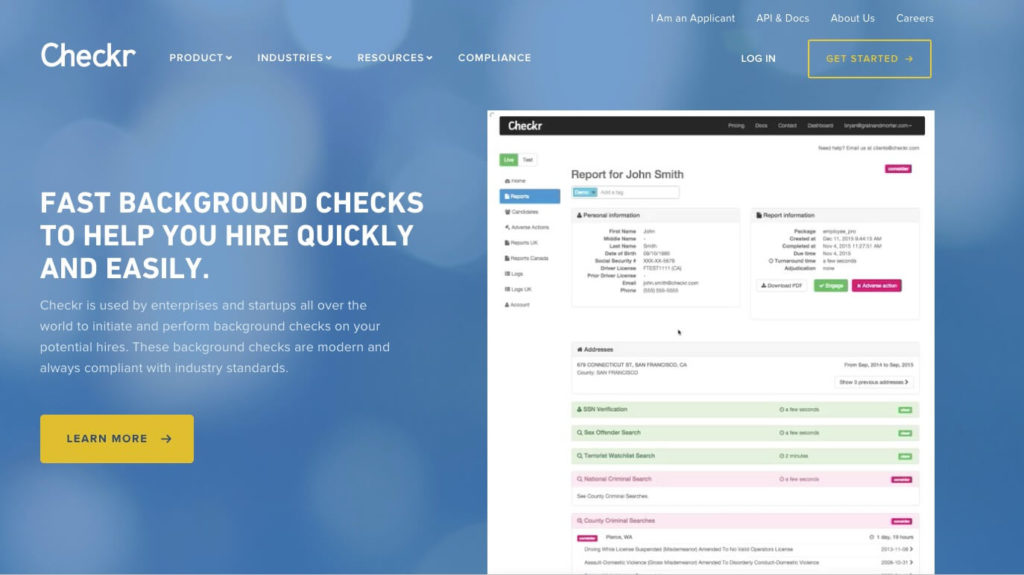
Task: Click the Need help email text
Action: tap(869, 148)
